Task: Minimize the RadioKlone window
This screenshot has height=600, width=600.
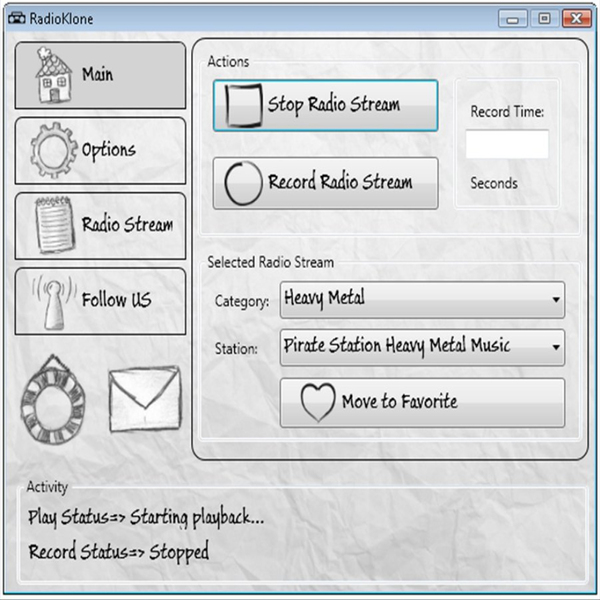Action: click(513, 19)
